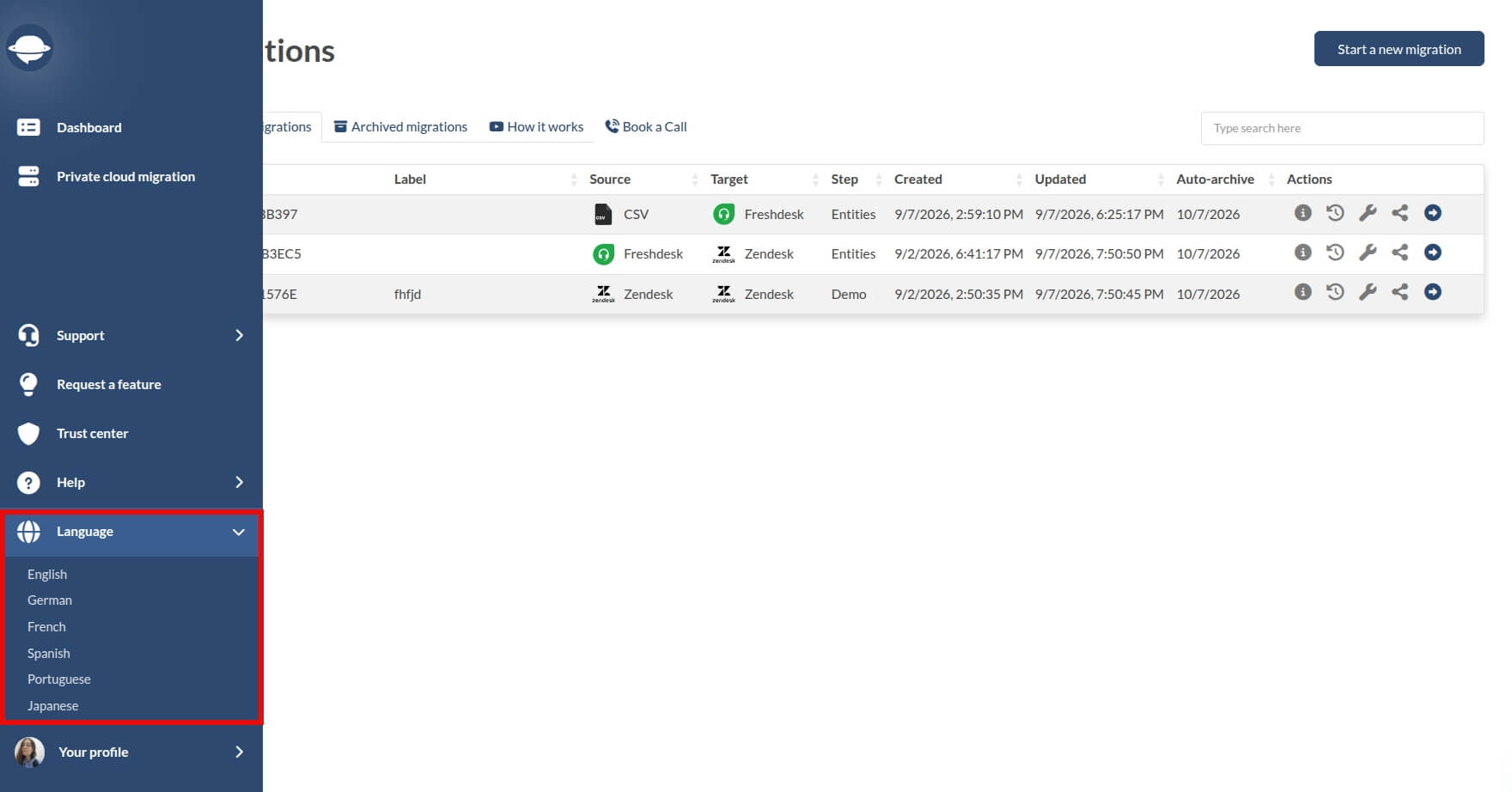Viewport: 1512px width, 792px height.
Task: Click the 9/7/2026, 7:50:50 PM updated cell
Action: click(1100, 253)
